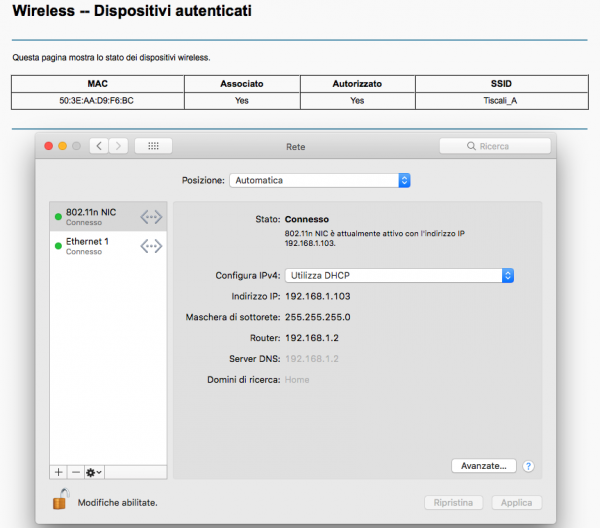Viewport: 600px width, 528px height.
Task: Open the Posizione Automatica dropdown
Action: coord(320,180)
